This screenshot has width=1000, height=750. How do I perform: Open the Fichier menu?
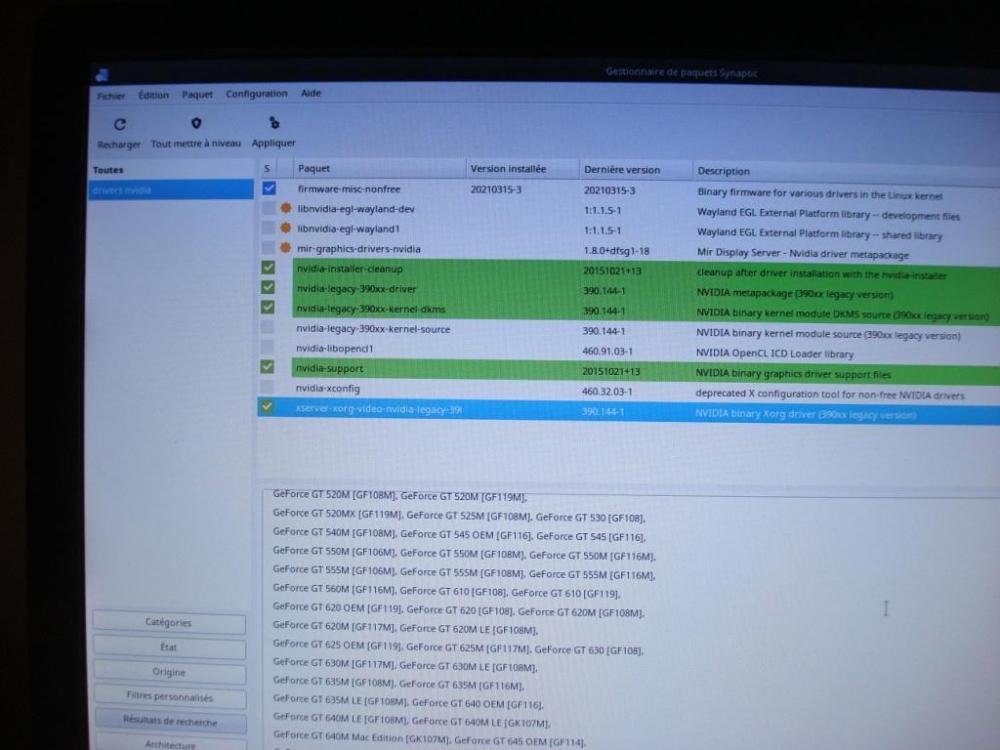(111, 96)
